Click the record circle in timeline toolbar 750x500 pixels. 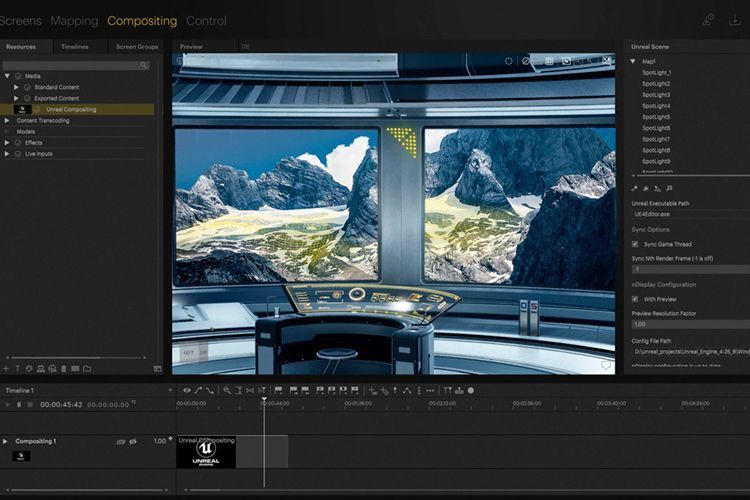tap(471, 390)
